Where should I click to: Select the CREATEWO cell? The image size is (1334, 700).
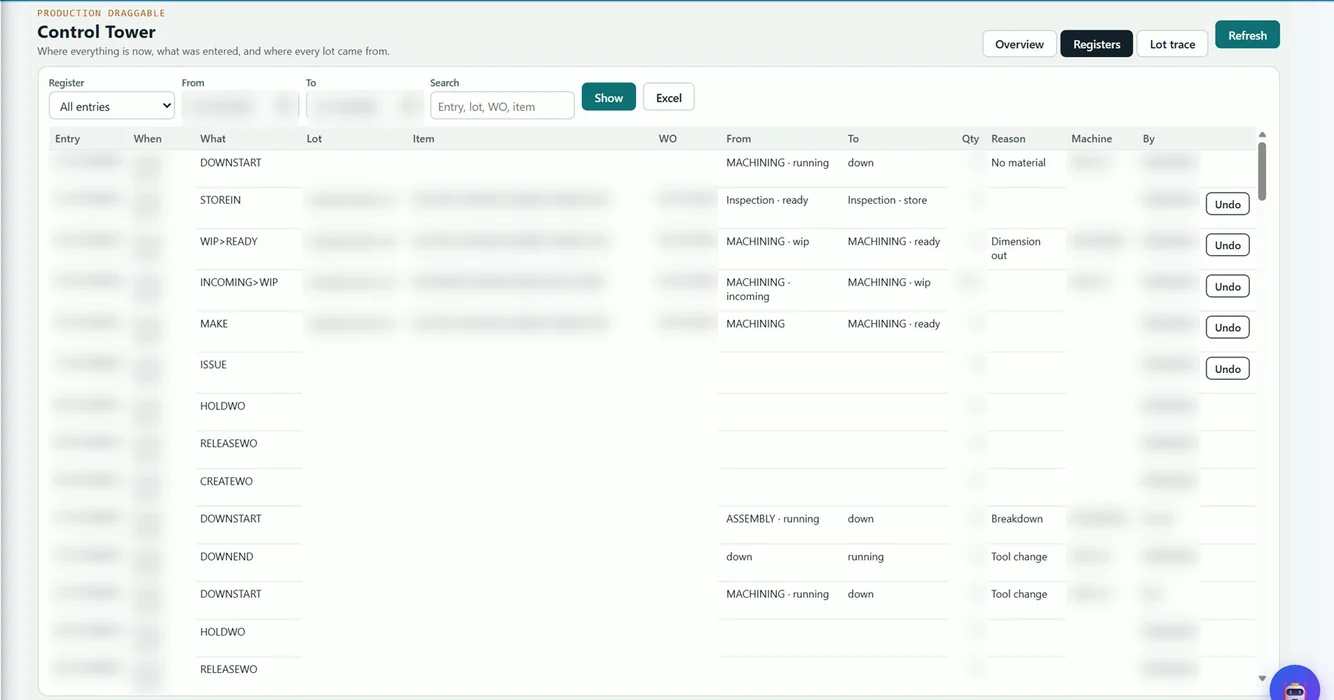pos(226,481)
